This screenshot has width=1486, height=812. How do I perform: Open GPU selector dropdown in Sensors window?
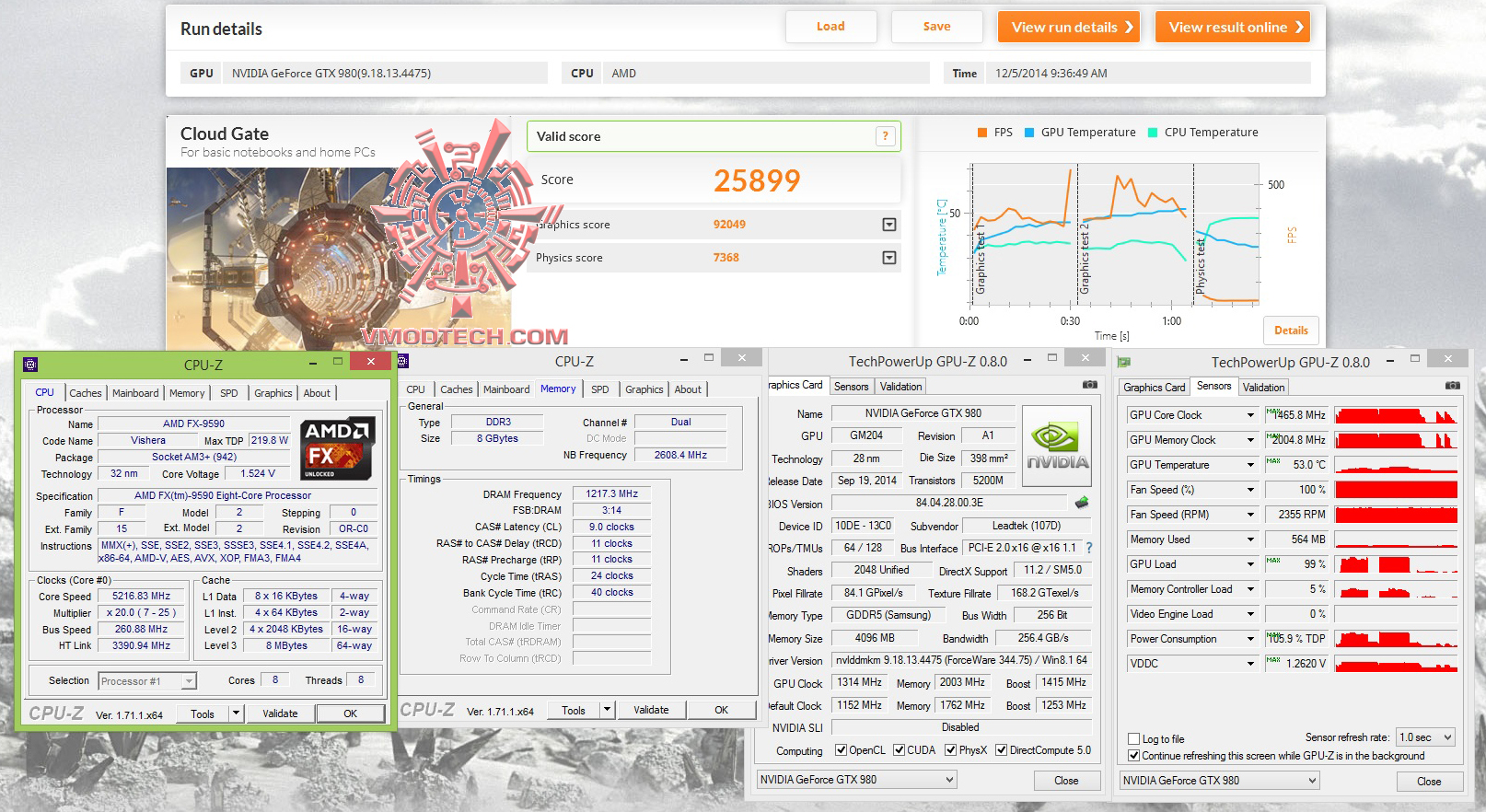click(1313, 781)
